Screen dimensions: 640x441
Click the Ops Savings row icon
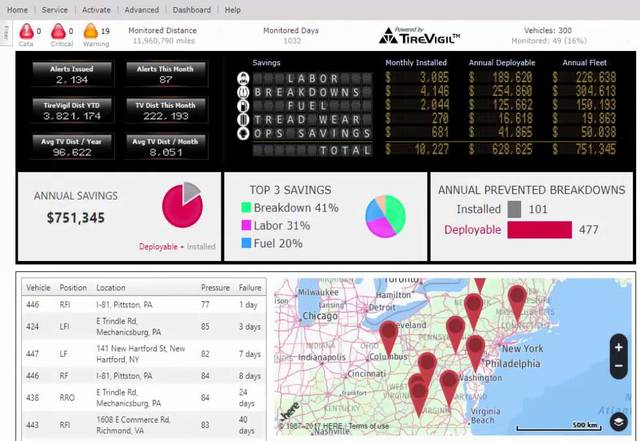(x=241, y=133)
